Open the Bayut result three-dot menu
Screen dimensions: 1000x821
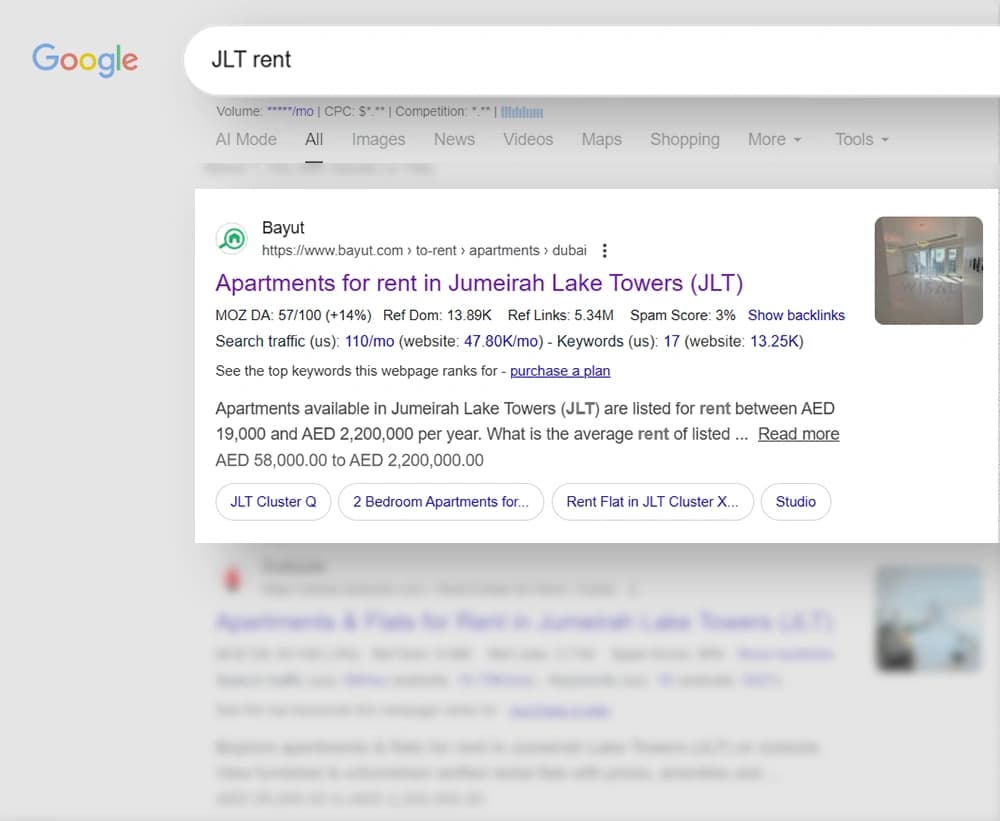tap(605, 251)
